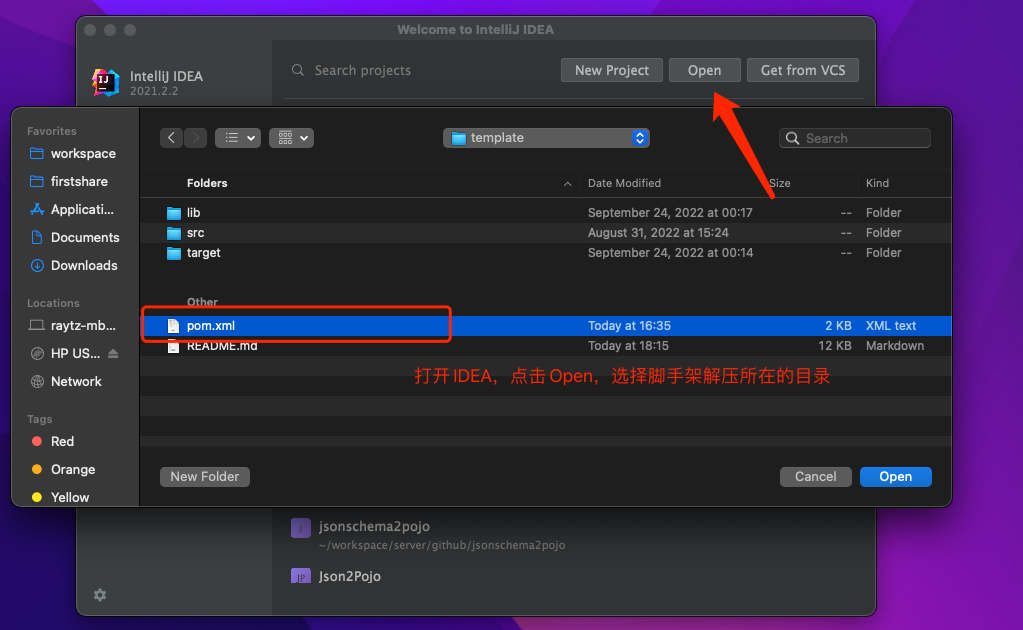Click the '12 KB' size cell

point(834,346)
